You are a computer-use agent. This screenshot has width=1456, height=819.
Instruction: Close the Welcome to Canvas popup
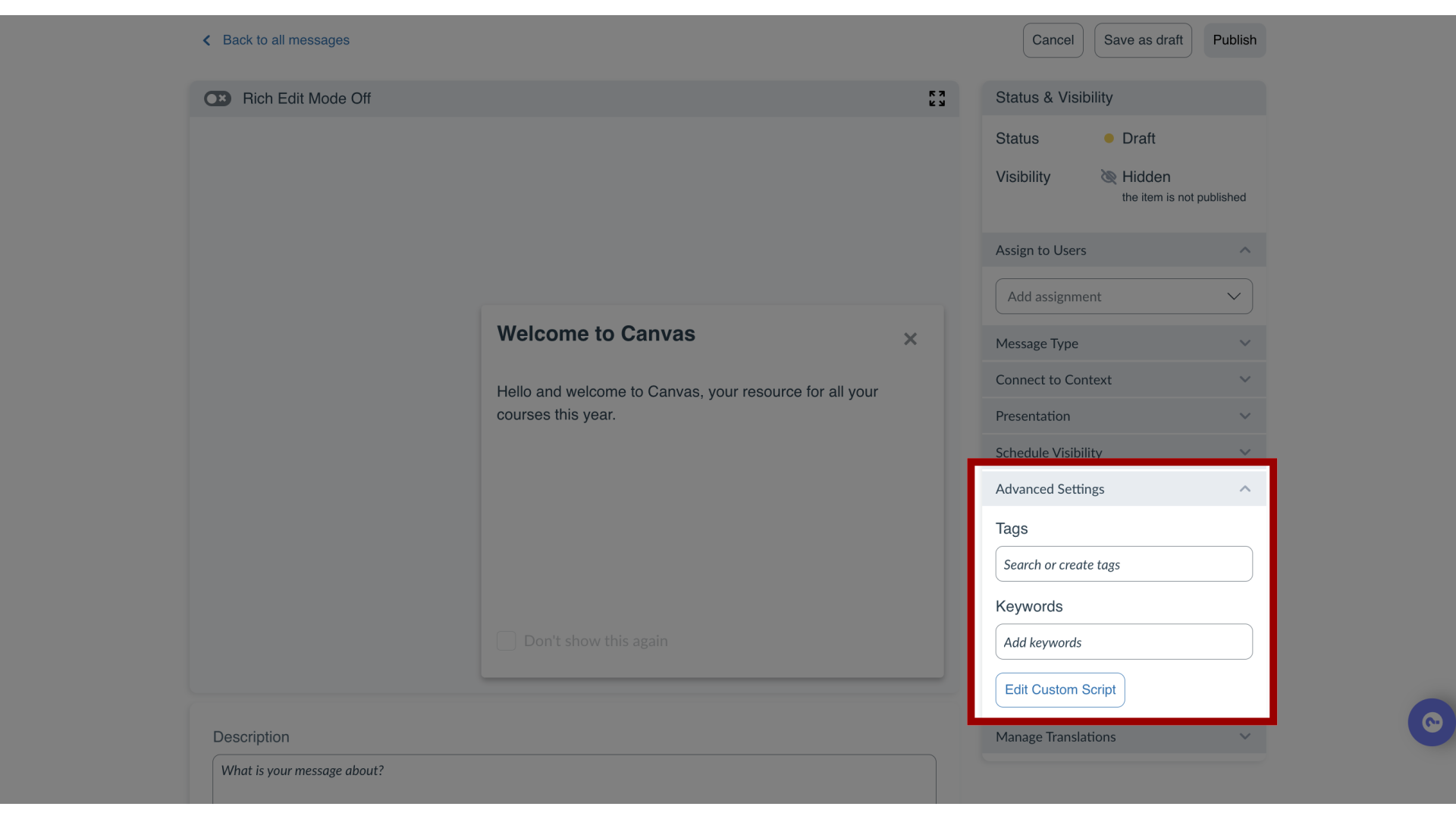point(910,339)
